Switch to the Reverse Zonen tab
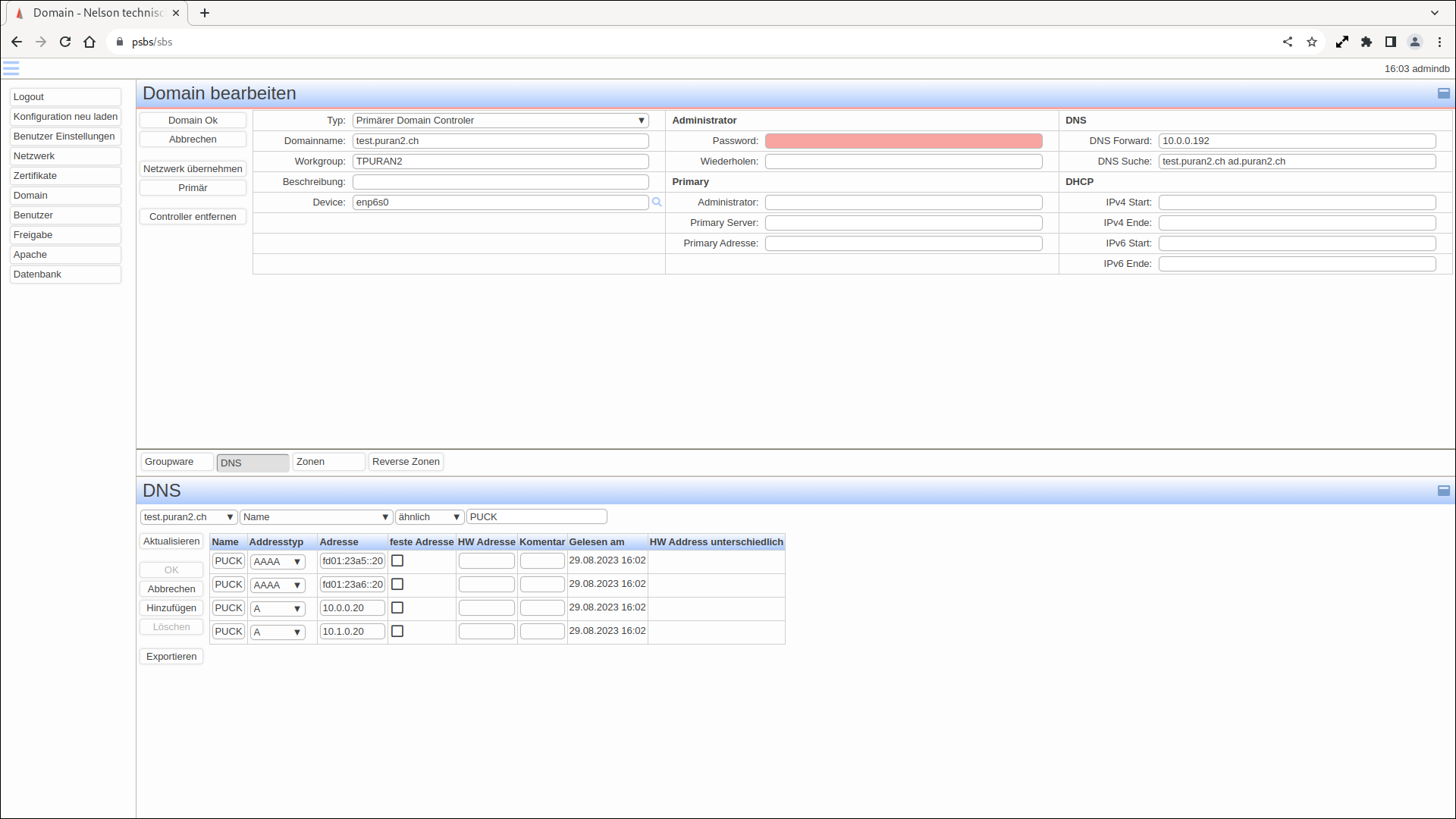Viewport: 1456px width, 819px height. (x=406, y=462)
